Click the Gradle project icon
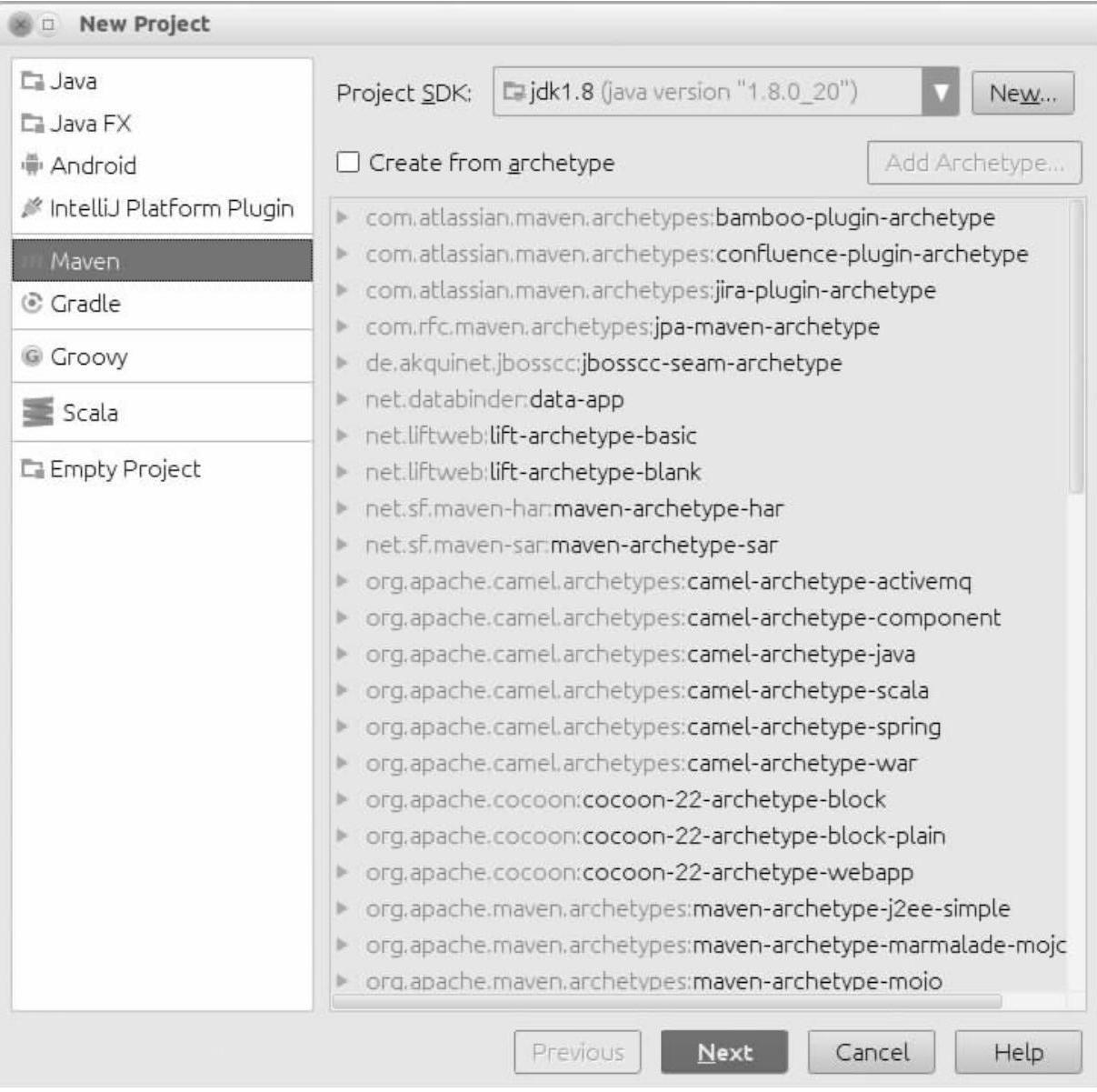 (33, 304)
